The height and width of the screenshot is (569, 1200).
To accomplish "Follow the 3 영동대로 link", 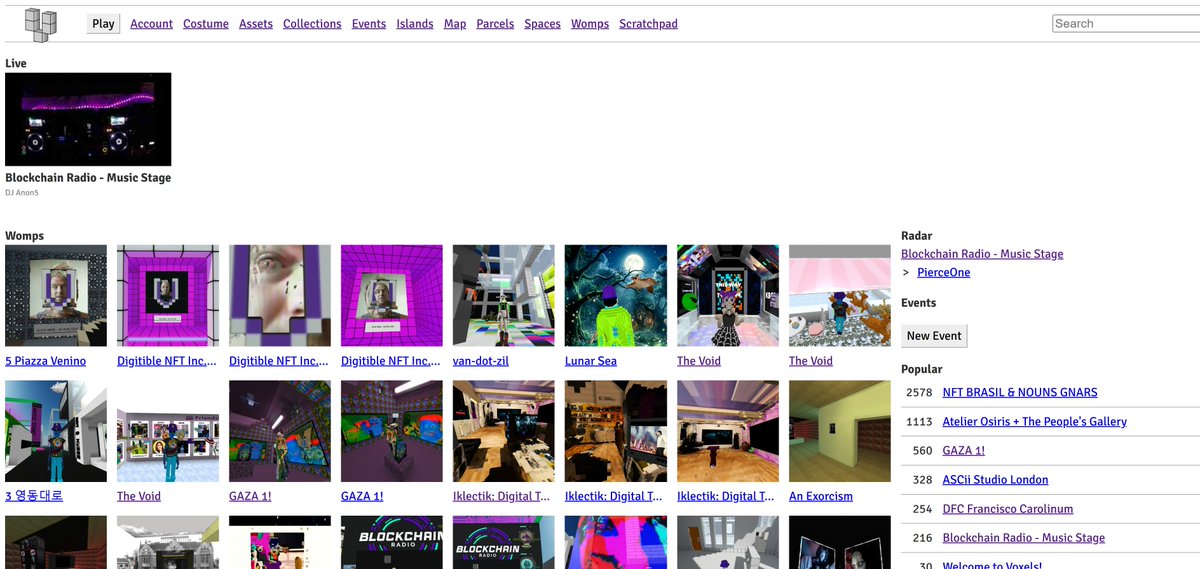I will coord(34,496).
